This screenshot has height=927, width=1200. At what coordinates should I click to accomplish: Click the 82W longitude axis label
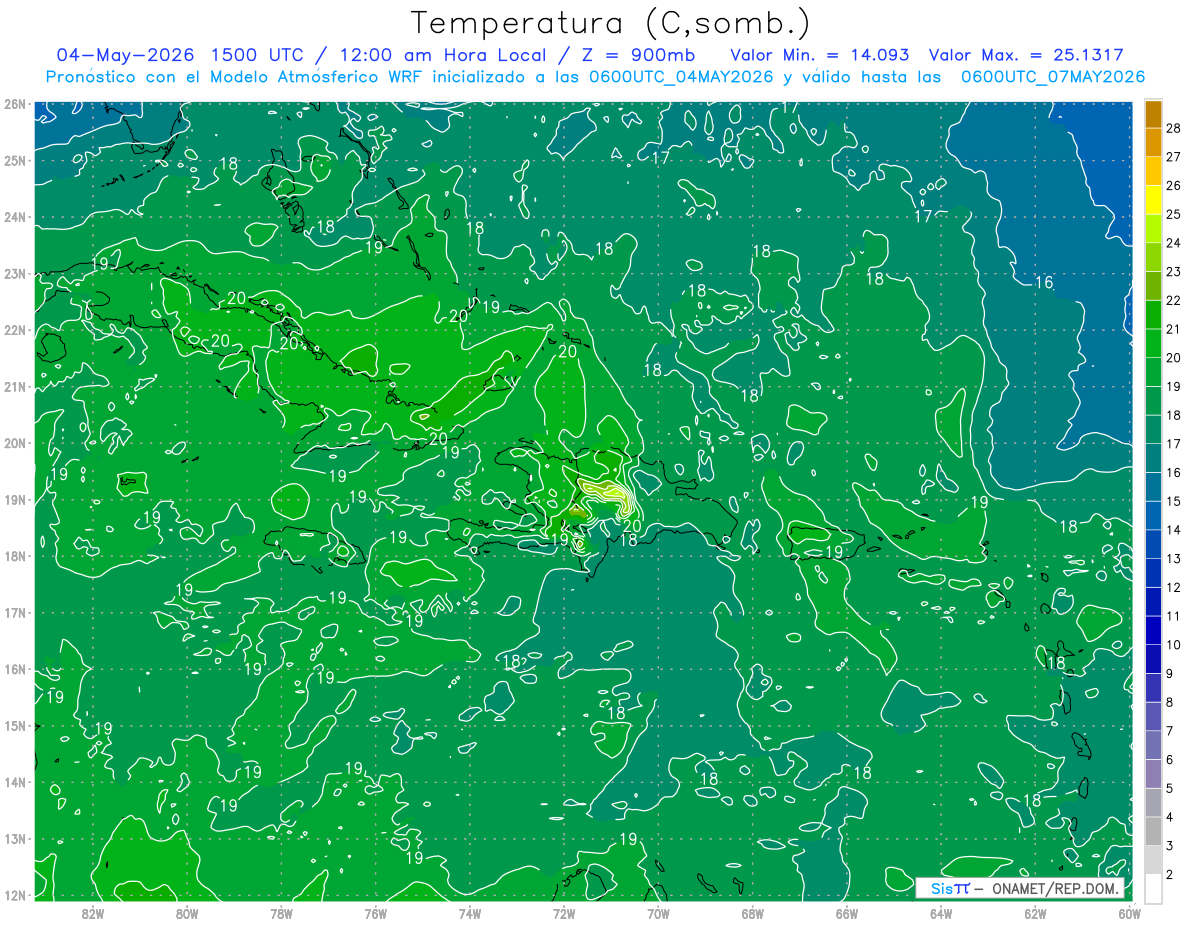tap(92, 912)
